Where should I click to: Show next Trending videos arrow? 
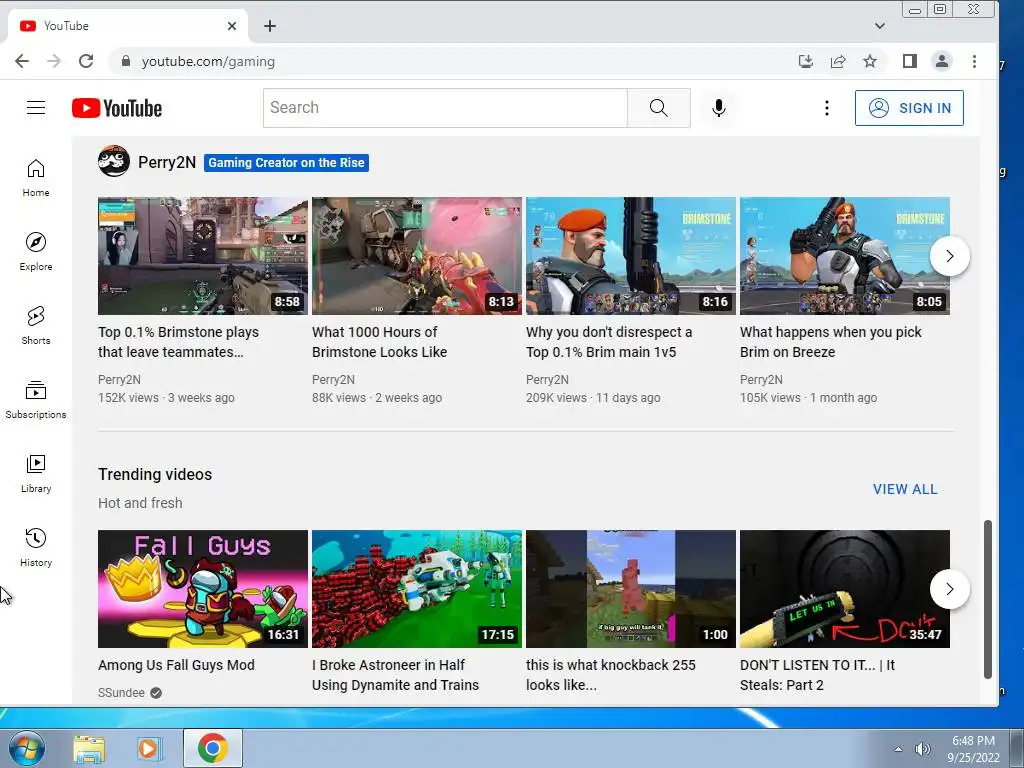coord(950,589)
